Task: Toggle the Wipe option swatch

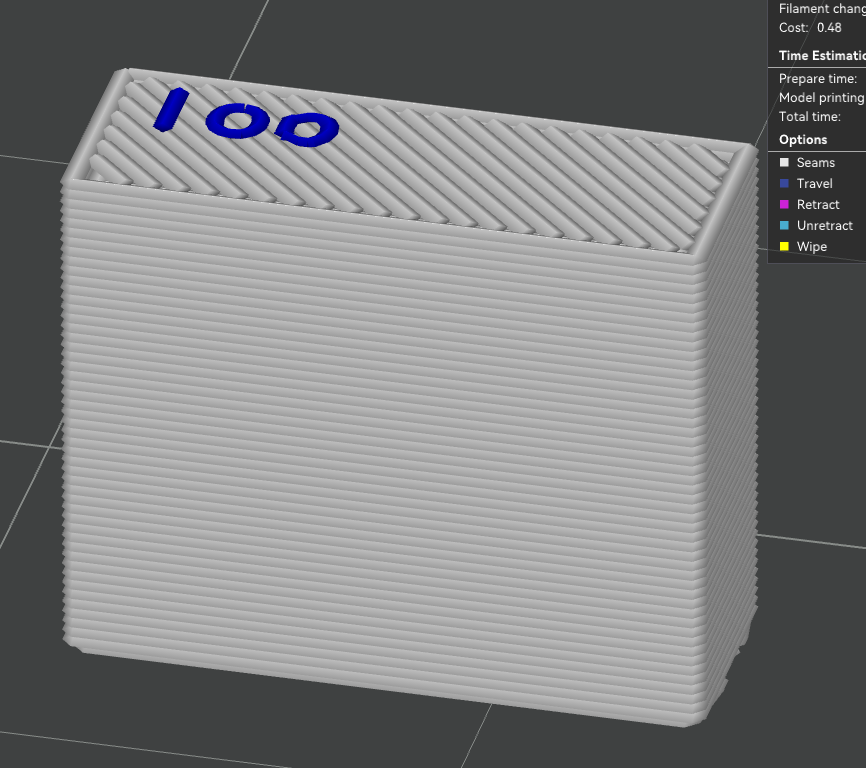Action: 784,246
